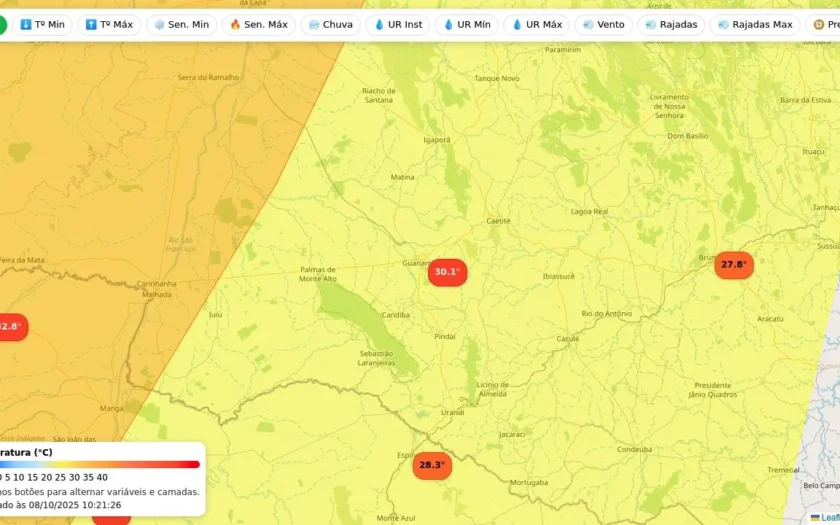Select the Tº Máx variable button
Image resolution: width=840 pixels, height=525 pixels.
click(x=109, y=25)
